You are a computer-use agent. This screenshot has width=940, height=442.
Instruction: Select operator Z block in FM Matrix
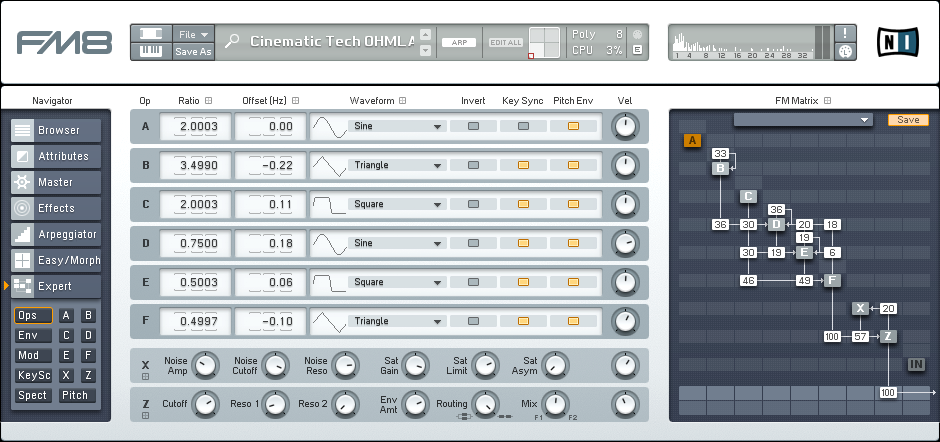[x=888, y=336]
